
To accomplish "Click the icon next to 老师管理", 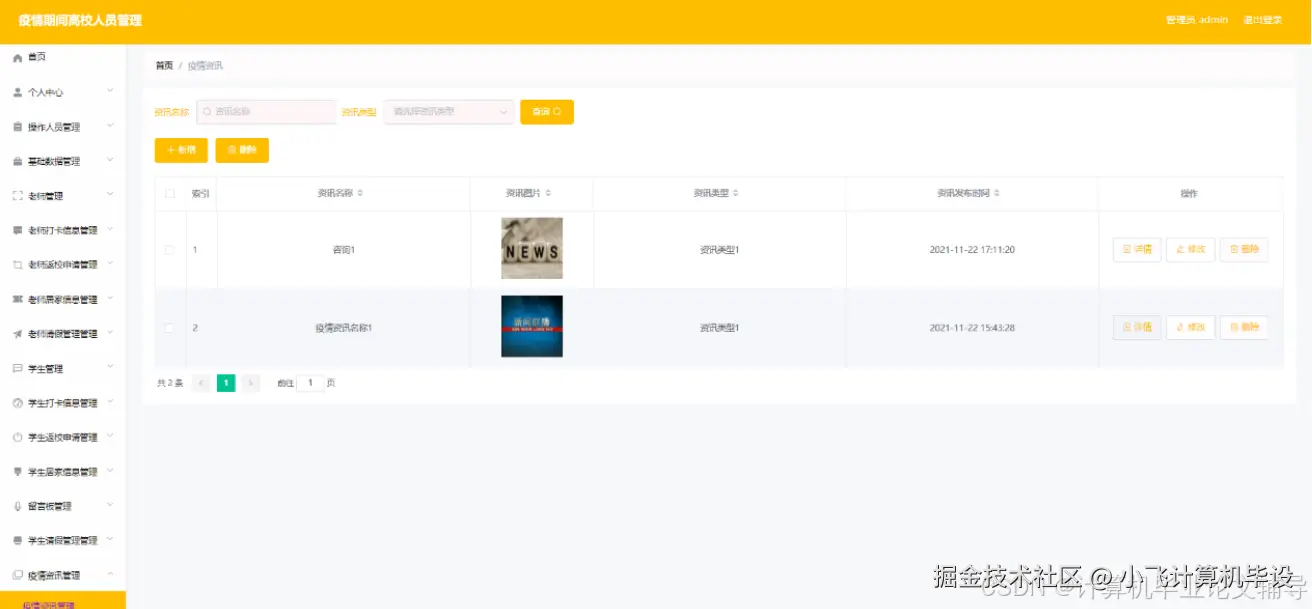I will 17,196.
